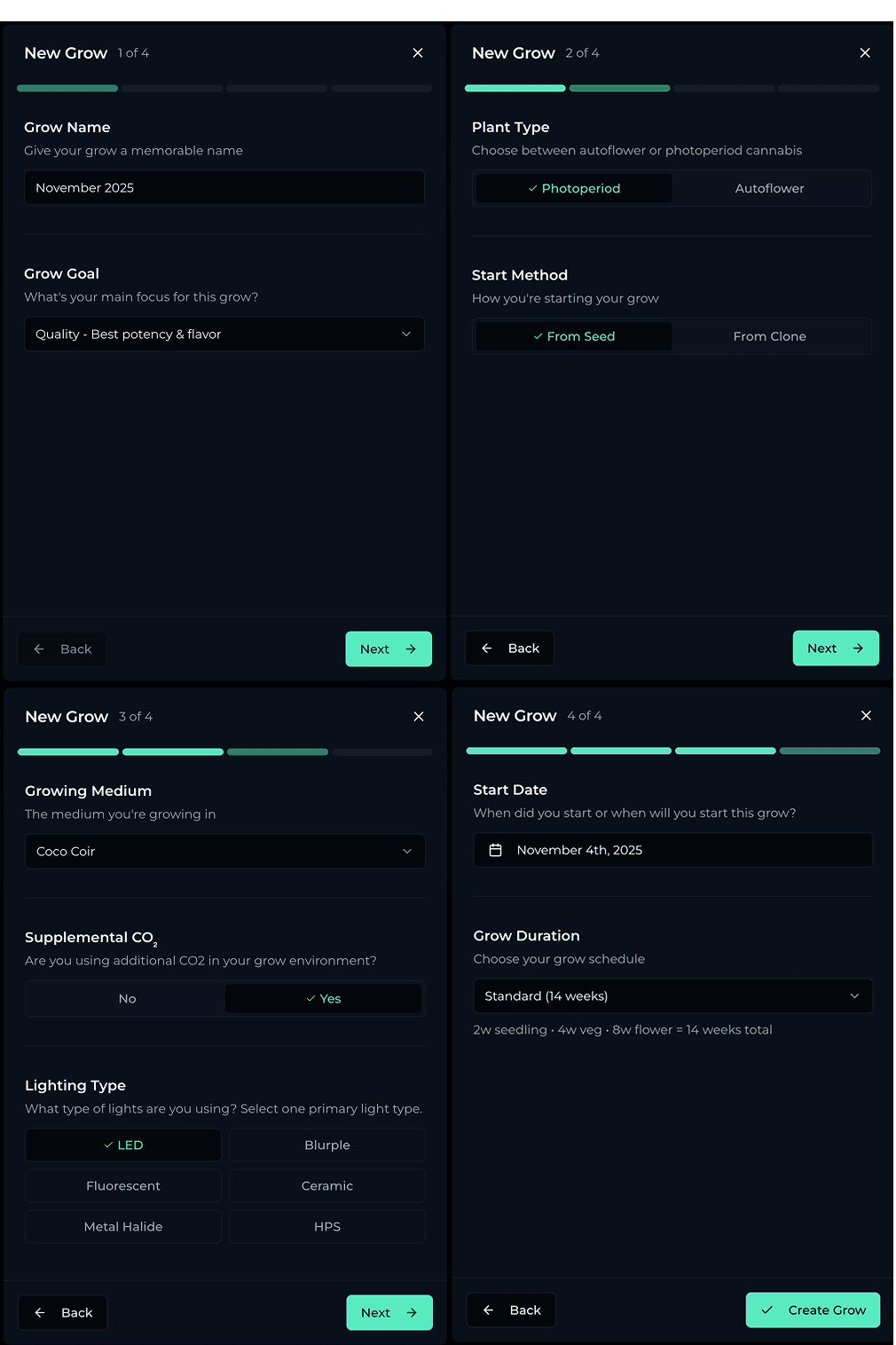Click the Grow Name input field
Image resolution: width=896 pixels, height=1345 pixels.
[224, 188]
